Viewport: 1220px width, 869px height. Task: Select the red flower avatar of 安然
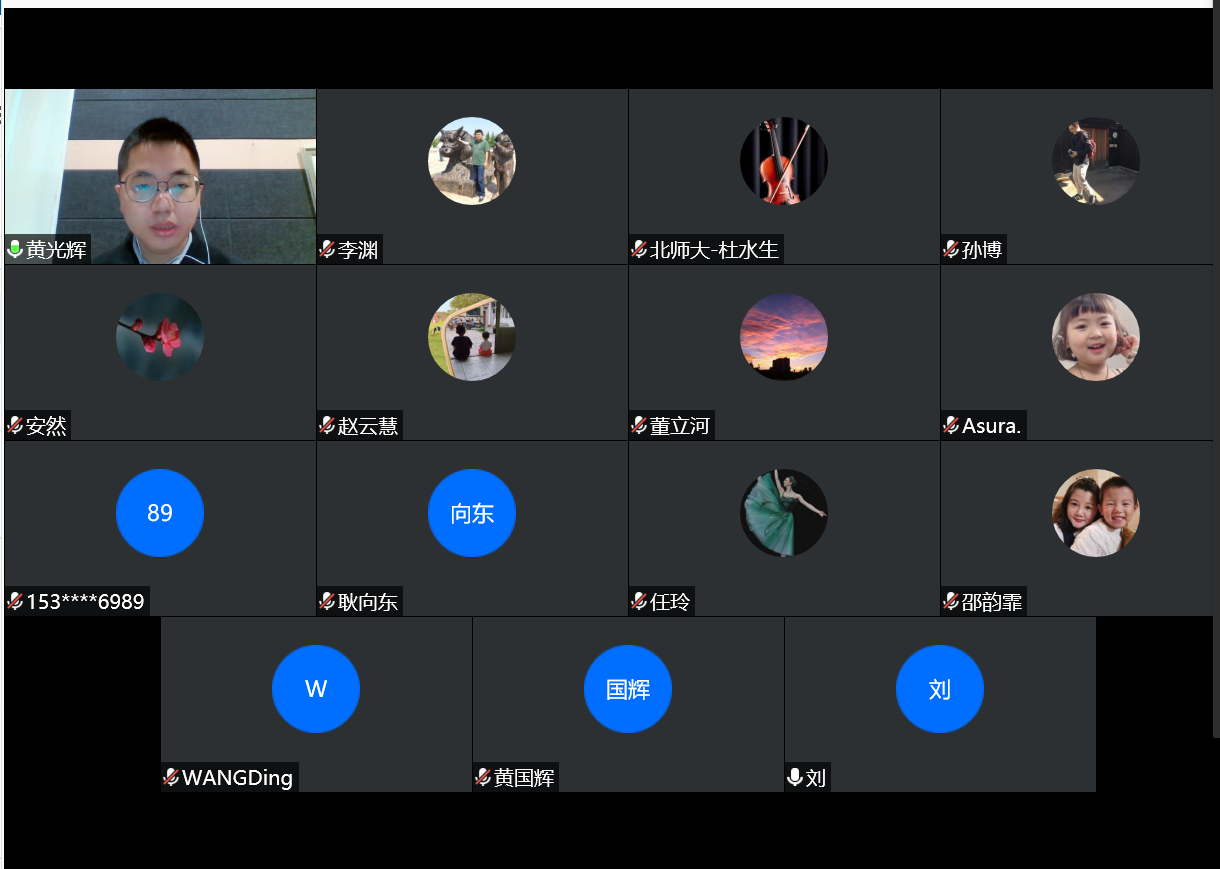(x=160, y=337)
